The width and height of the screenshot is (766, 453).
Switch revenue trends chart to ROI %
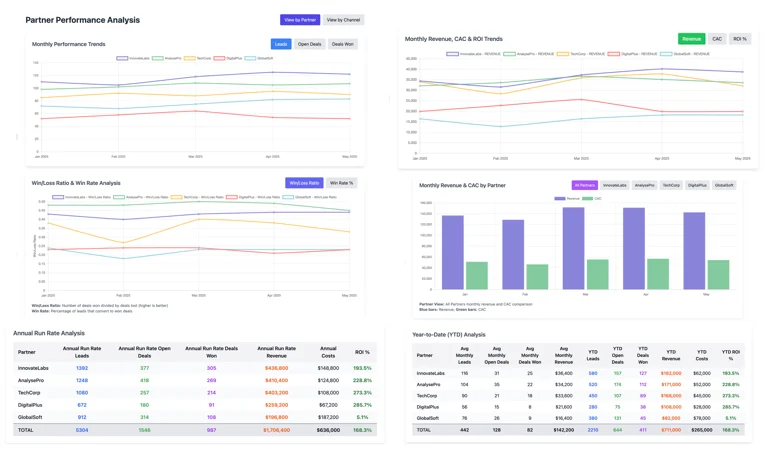pos(739,39)
